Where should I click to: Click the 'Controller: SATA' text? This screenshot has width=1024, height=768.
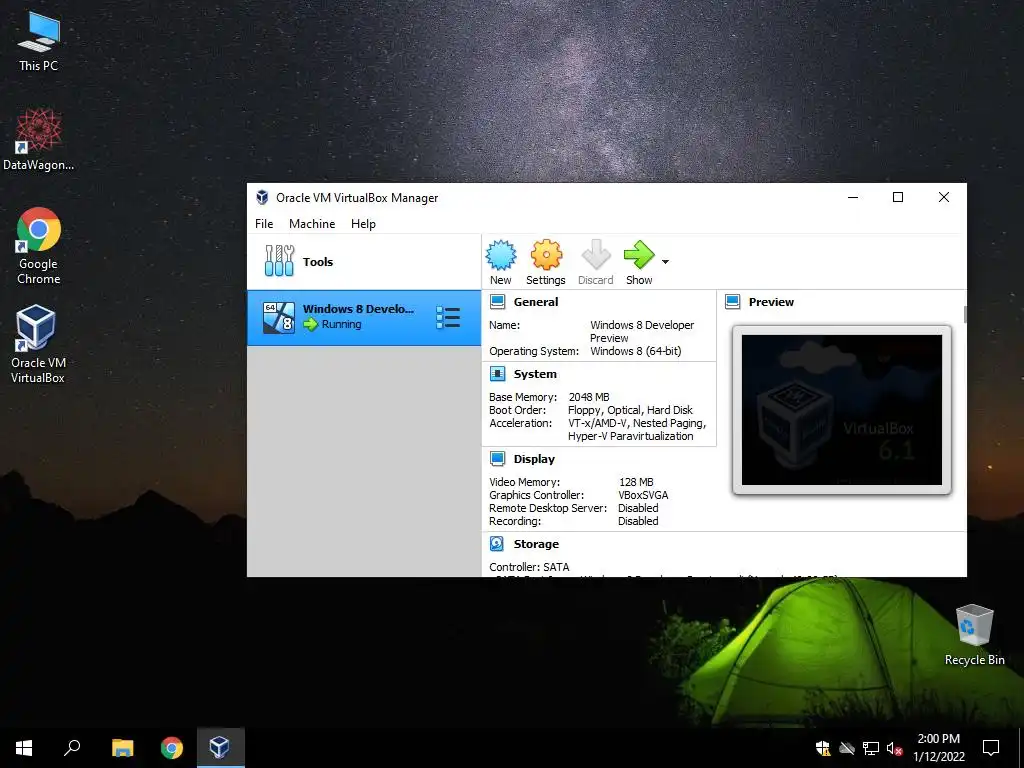[x=529, y=567]
